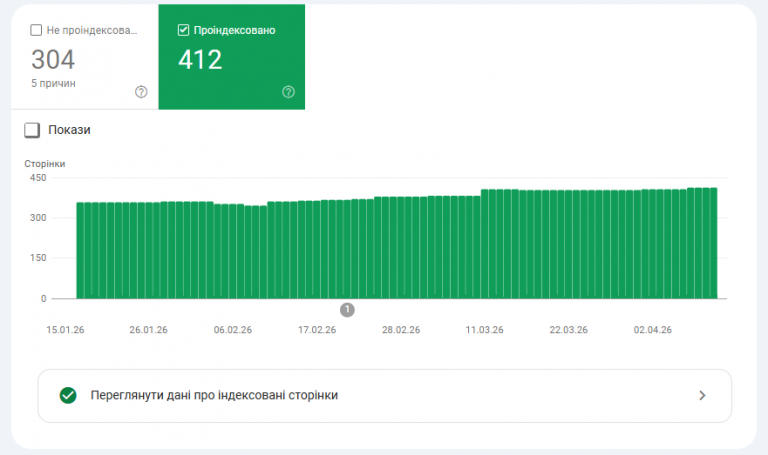
Task: Click the '02.04.26' date label
Action: click(653, 330)
